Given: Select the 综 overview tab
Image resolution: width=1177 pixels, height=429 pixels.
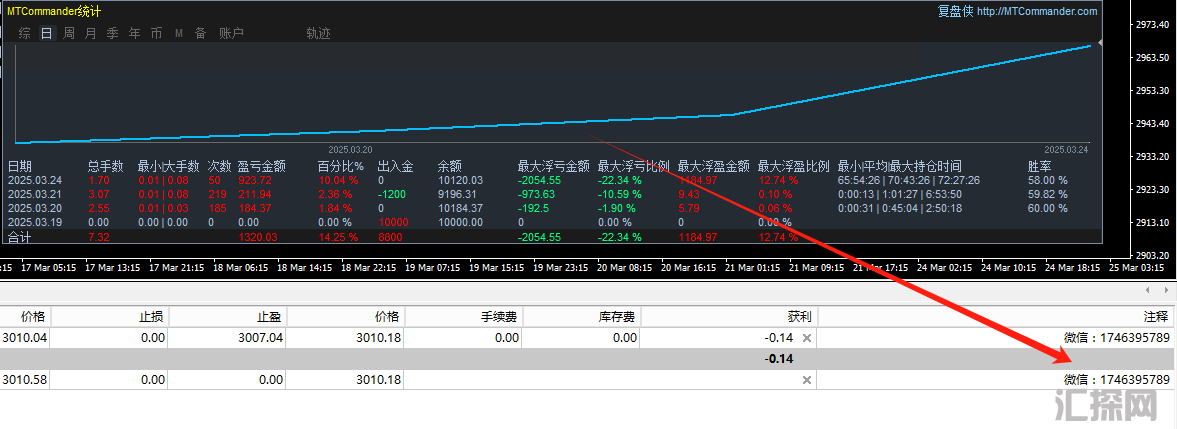Looking at the screenshot, I should pyautogui.click(x=24, y=33).
